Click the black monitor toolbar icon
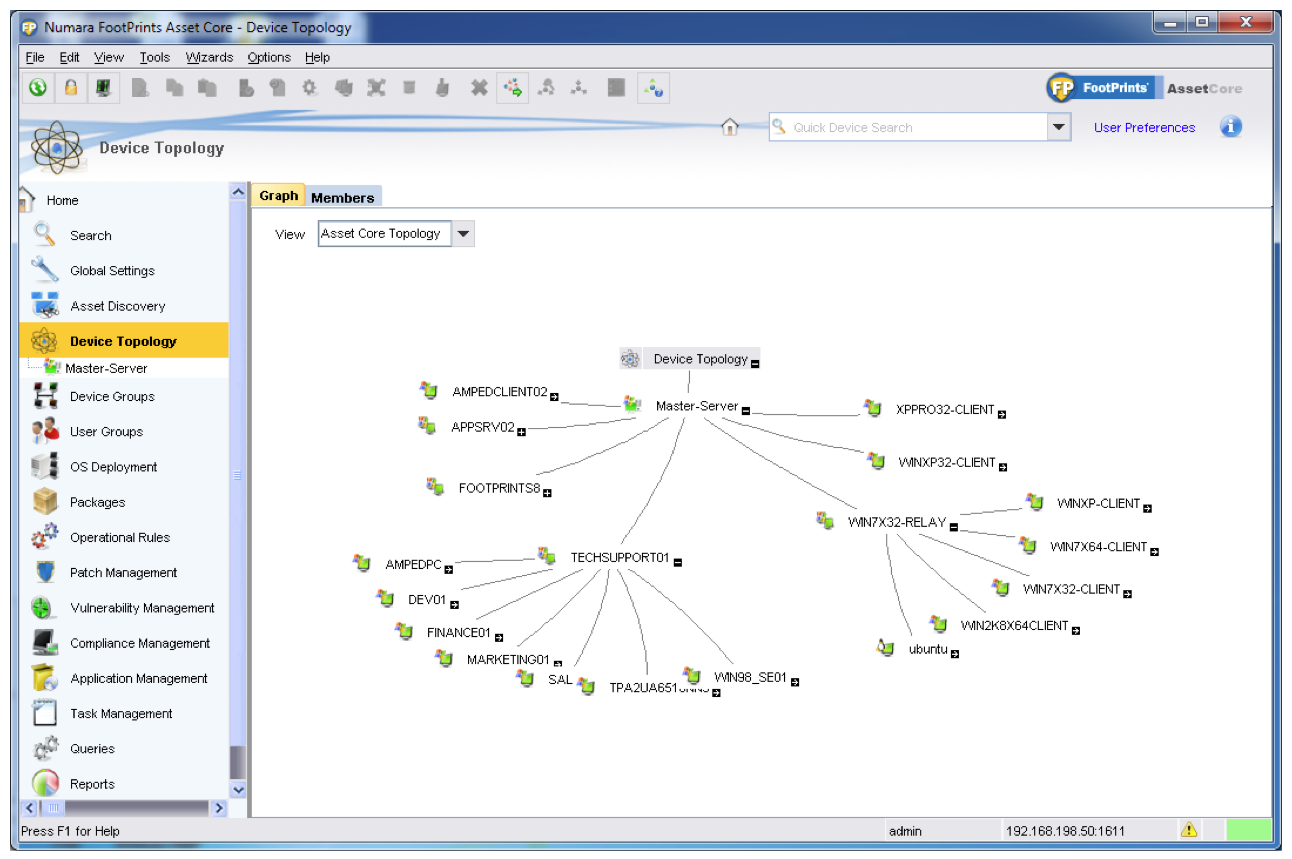 [102, 88]
